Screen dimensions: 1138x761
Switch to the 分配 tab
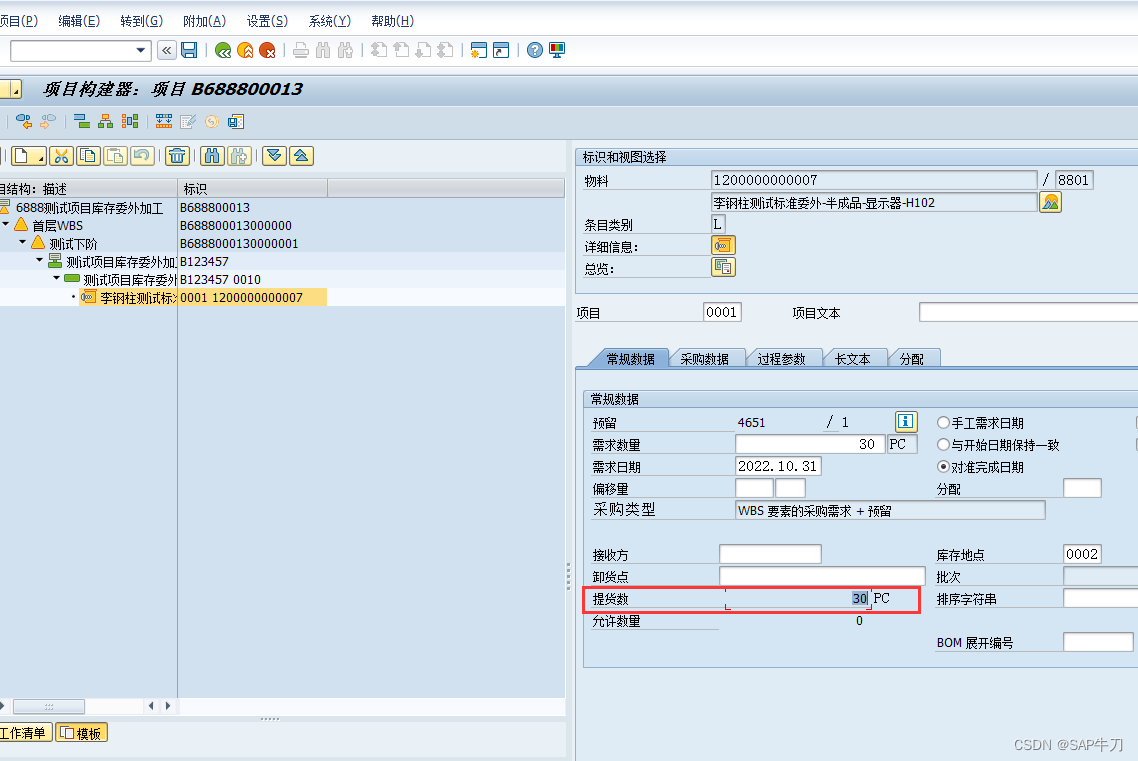[x=912, y=358]
